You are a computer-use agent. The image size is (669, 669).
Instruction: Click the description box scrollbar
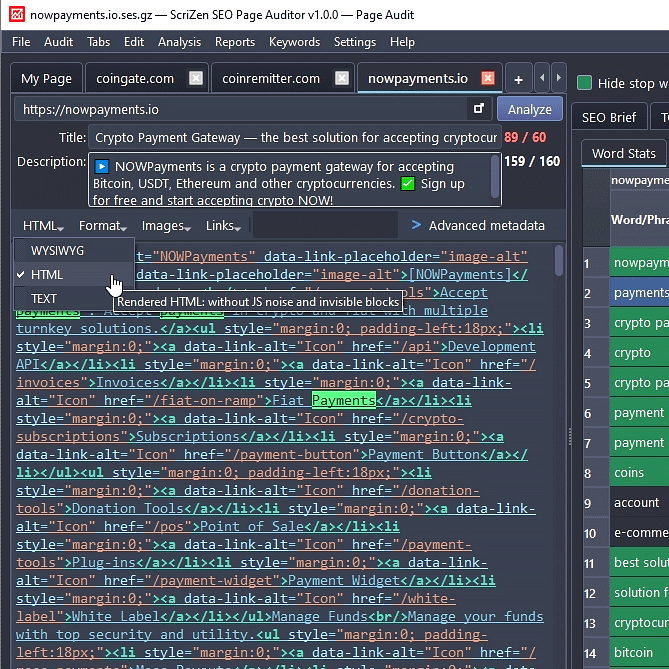point(495,177)
